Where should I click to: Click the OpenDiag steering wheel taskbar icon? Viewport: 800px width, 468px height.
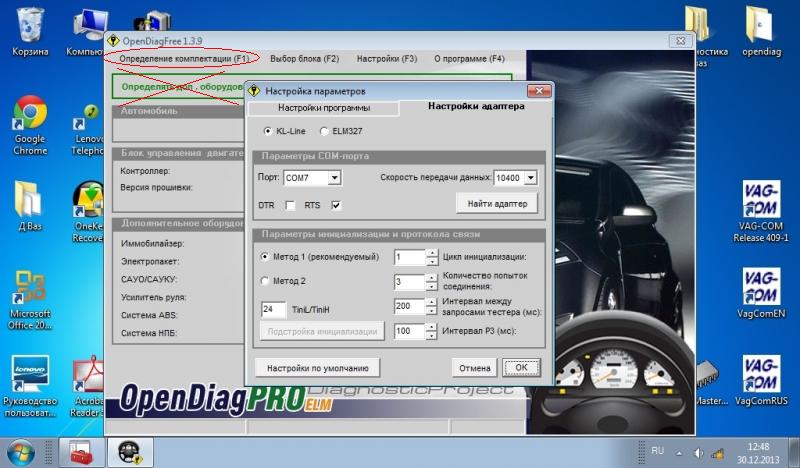[x=130, y=453]
